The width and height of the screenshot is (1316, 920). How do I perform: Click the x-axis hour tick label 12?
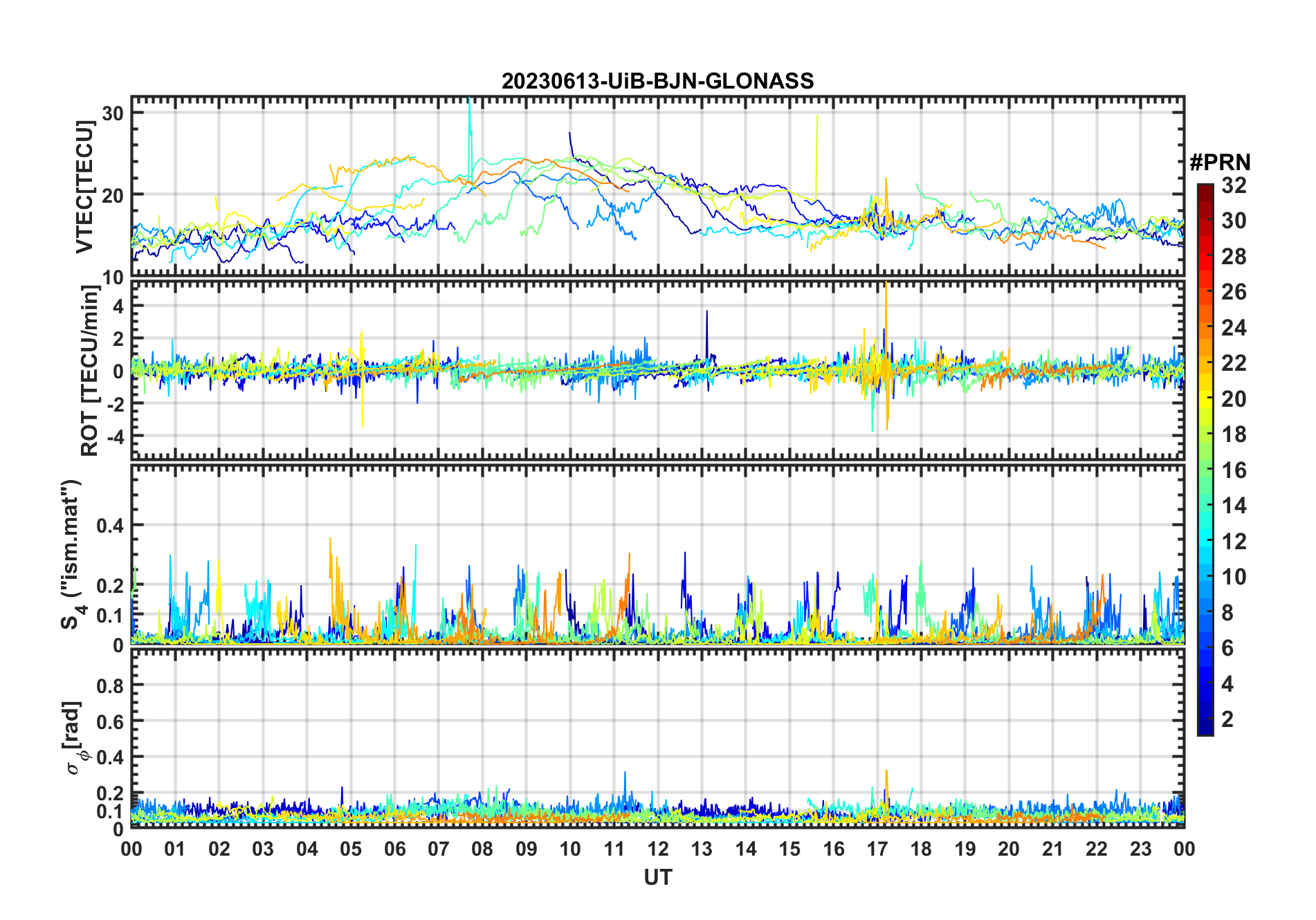(658, 849)
